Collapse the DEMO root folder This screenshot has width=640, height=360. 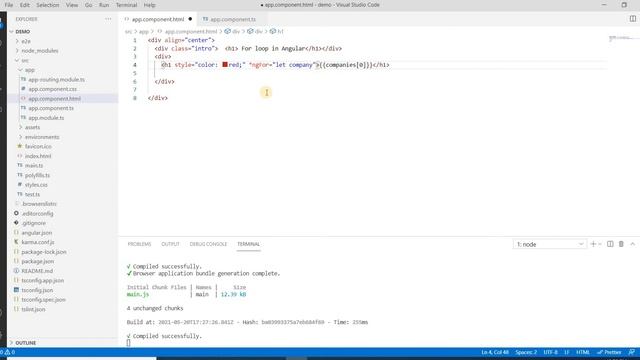click(22, 31)
